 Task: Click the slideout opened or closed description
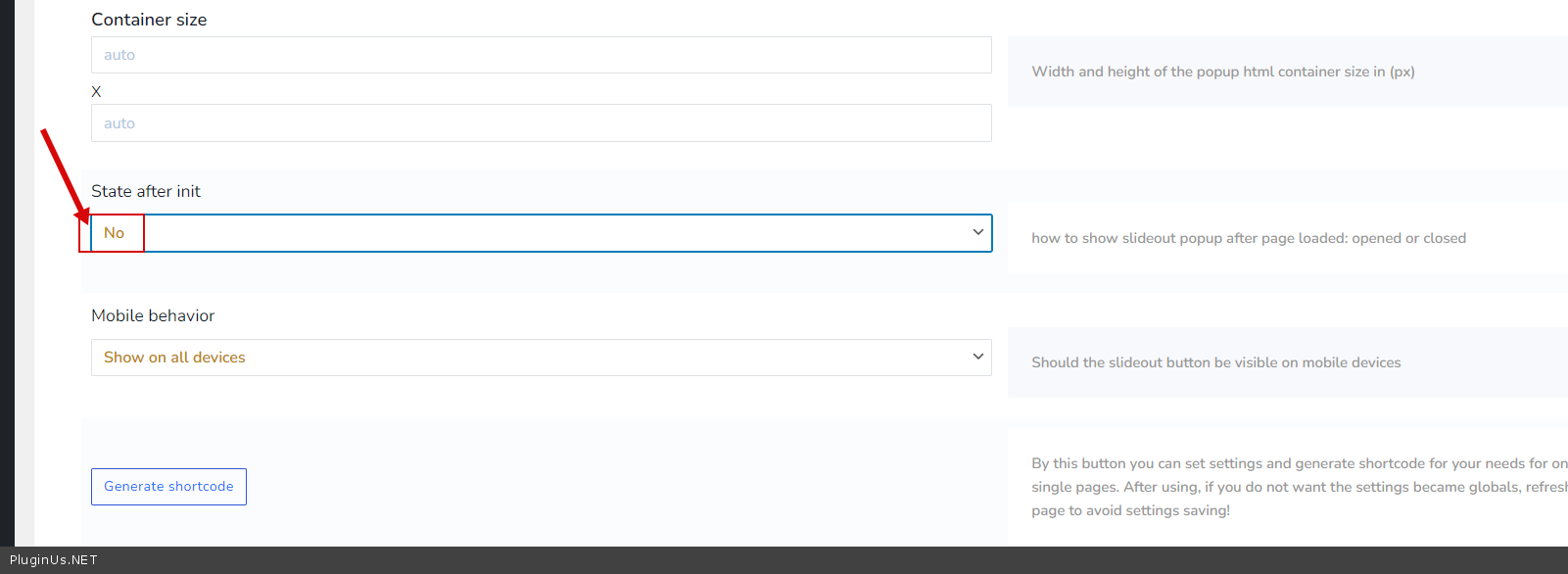(1249, 238)
